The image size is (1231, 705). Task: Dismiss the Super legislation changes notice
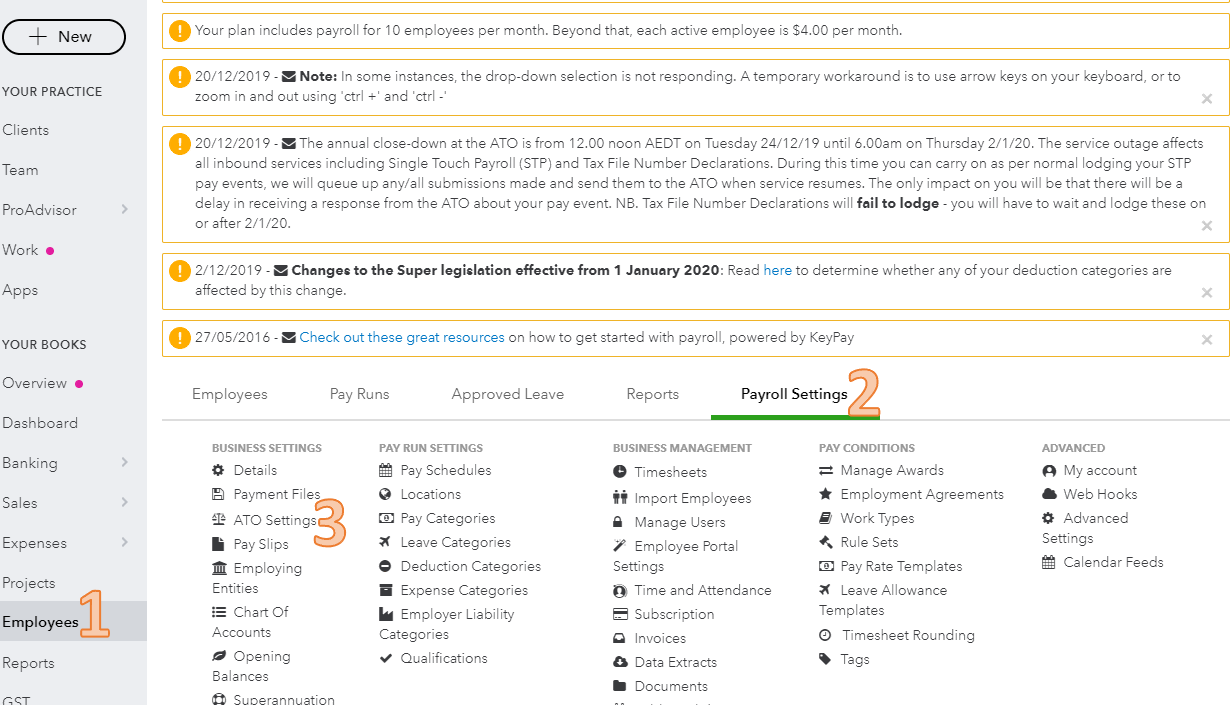tap(1207, 293)
